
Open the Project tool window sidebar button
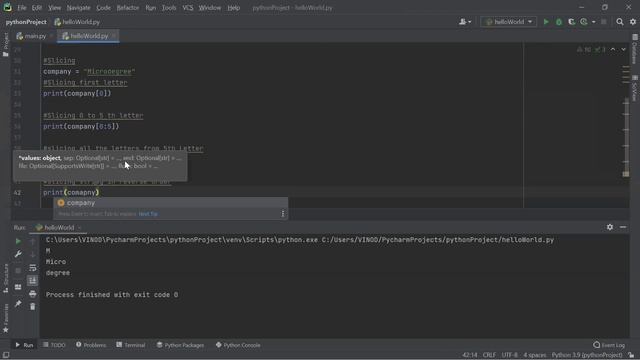click(5, 44)
